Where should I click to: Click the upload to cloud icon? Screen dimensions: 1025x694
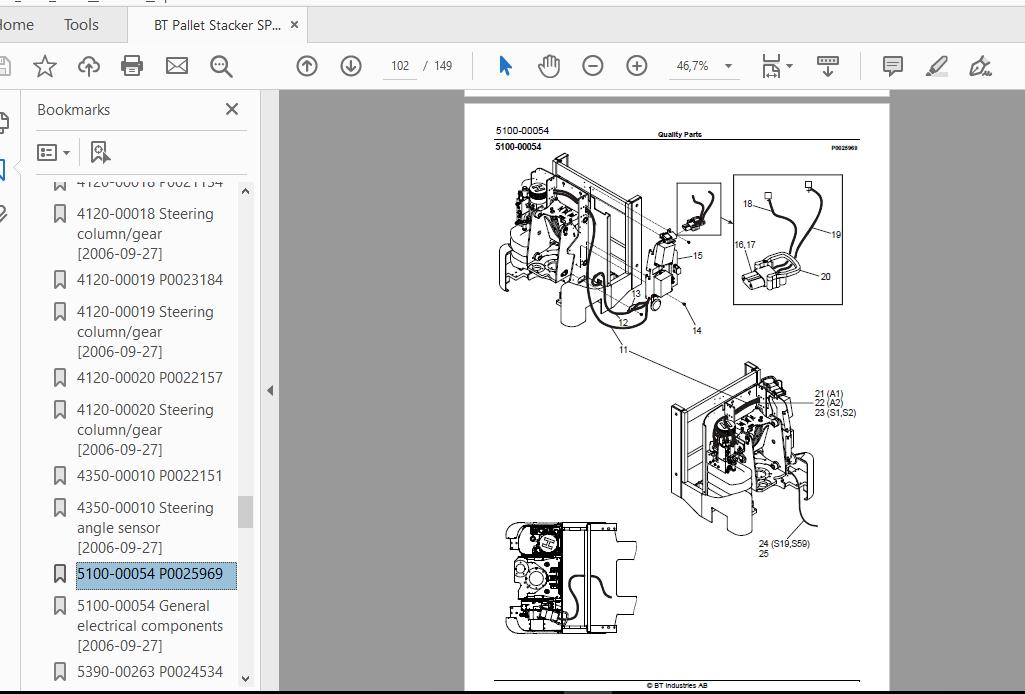[89, 66]
